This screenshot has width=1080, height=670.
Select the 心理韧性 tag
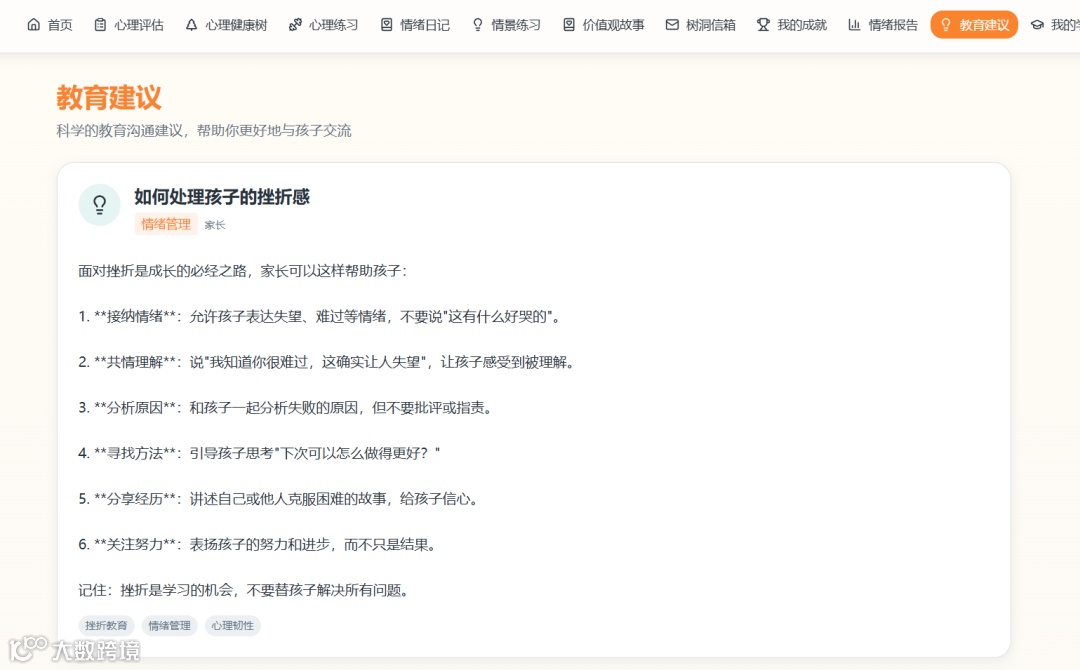pyautogui.click(x=233, y=625)
